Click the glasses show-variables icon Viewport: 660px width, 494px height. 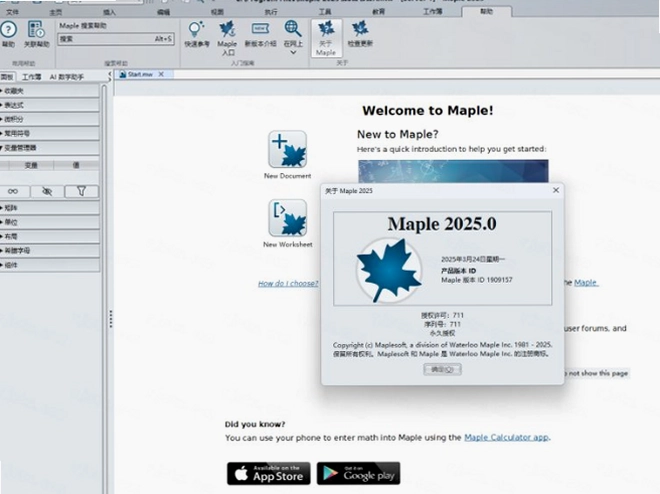[13, 191]
